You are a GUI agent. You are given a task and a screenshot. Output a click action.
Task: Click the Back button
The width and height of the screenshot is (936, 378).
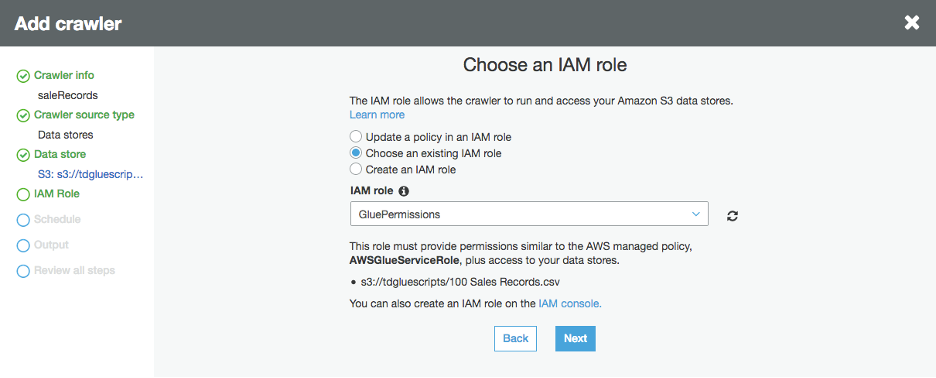[x=516, y=339]
